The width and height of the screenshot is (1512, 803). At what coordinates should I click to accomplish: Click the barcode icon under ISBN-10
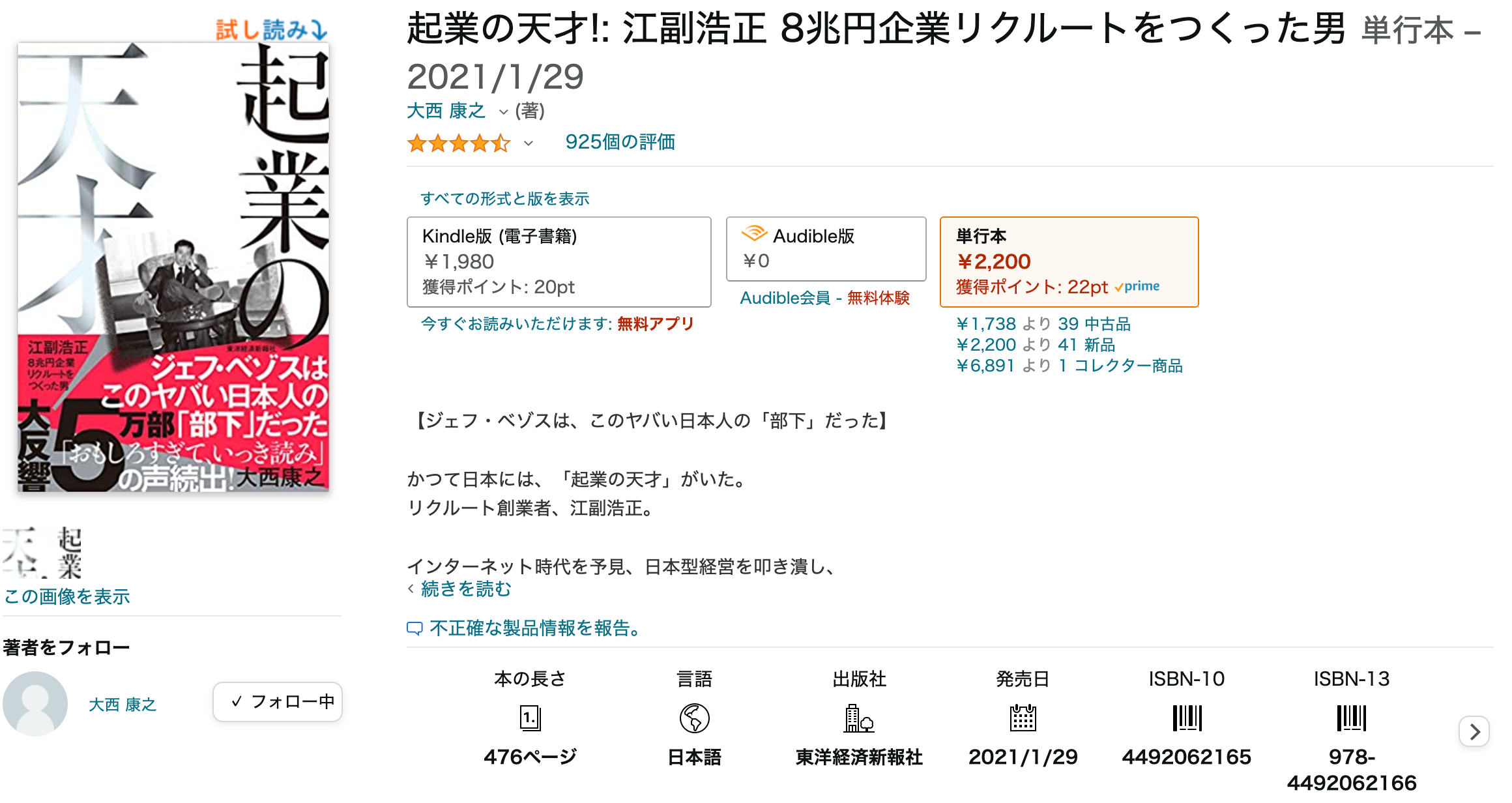pos(1187,719)
